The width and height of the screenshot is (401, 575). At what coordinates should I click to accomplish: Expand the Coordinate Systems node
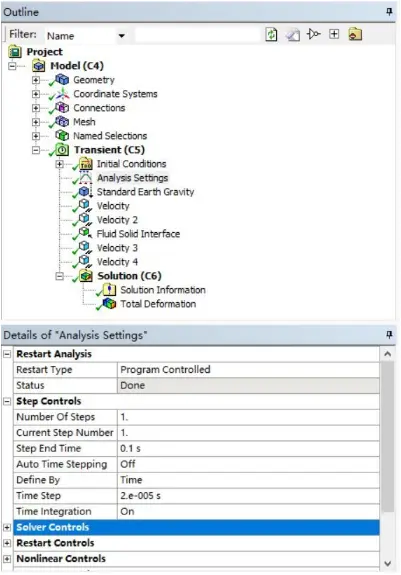click(36, 94)
